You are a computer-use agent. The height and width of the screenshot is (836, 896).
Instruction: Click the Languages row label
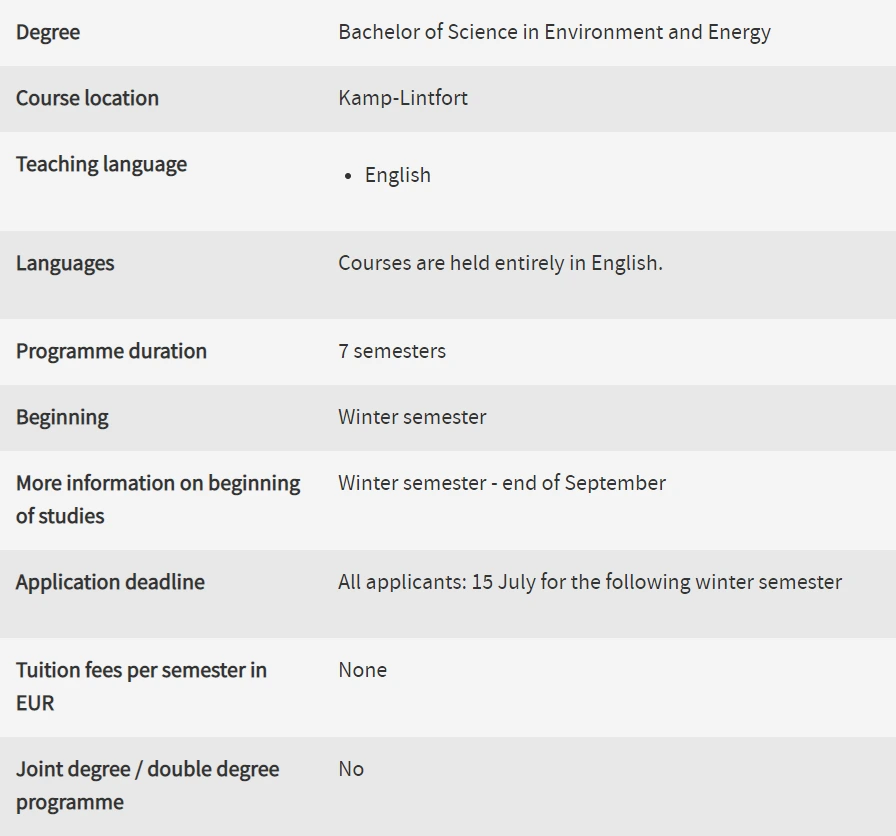[65, 263]
